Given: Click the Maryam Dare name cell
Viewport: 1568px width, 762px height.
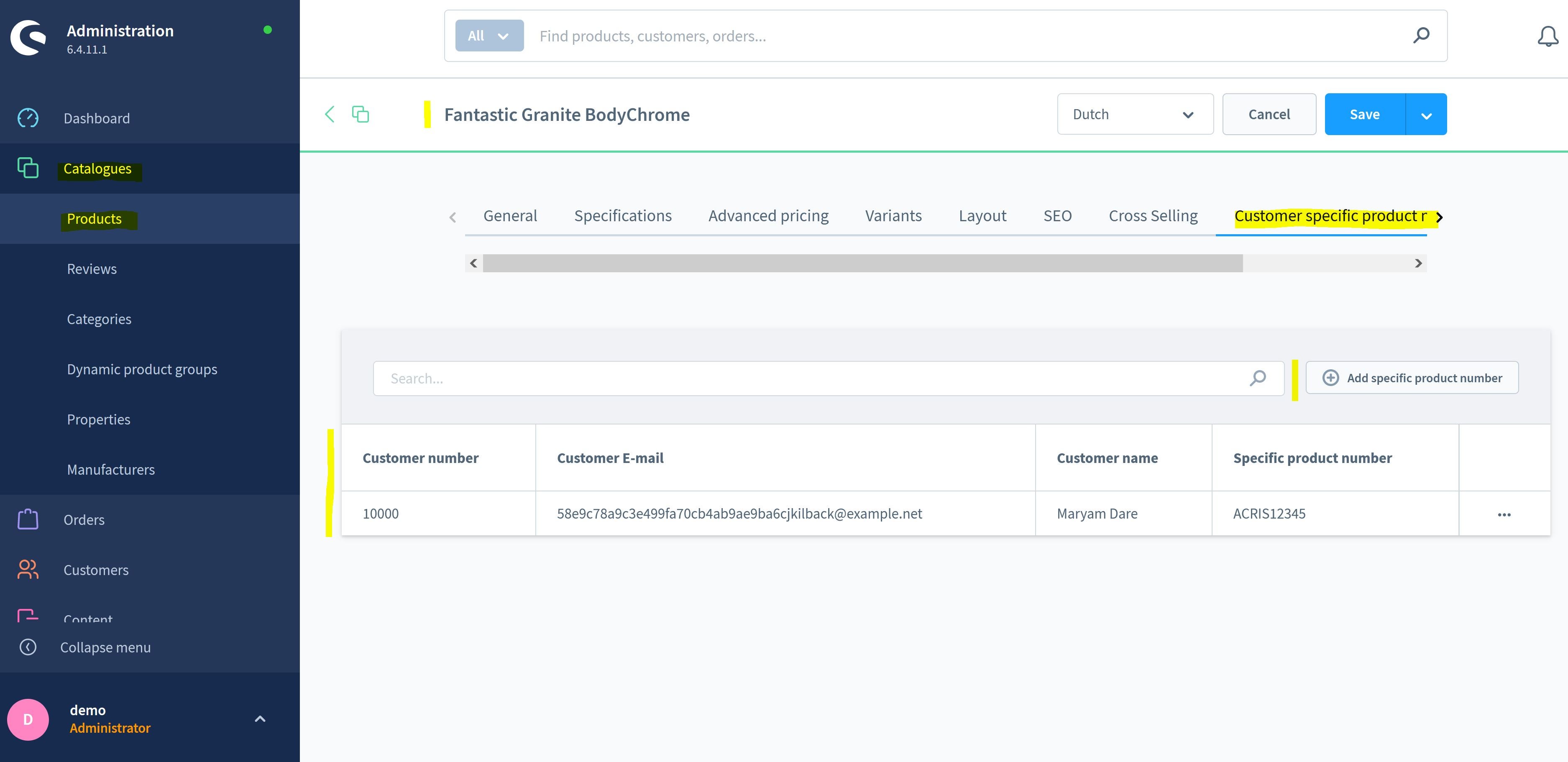Looking at the screenshot, I should click(1124, 513).
